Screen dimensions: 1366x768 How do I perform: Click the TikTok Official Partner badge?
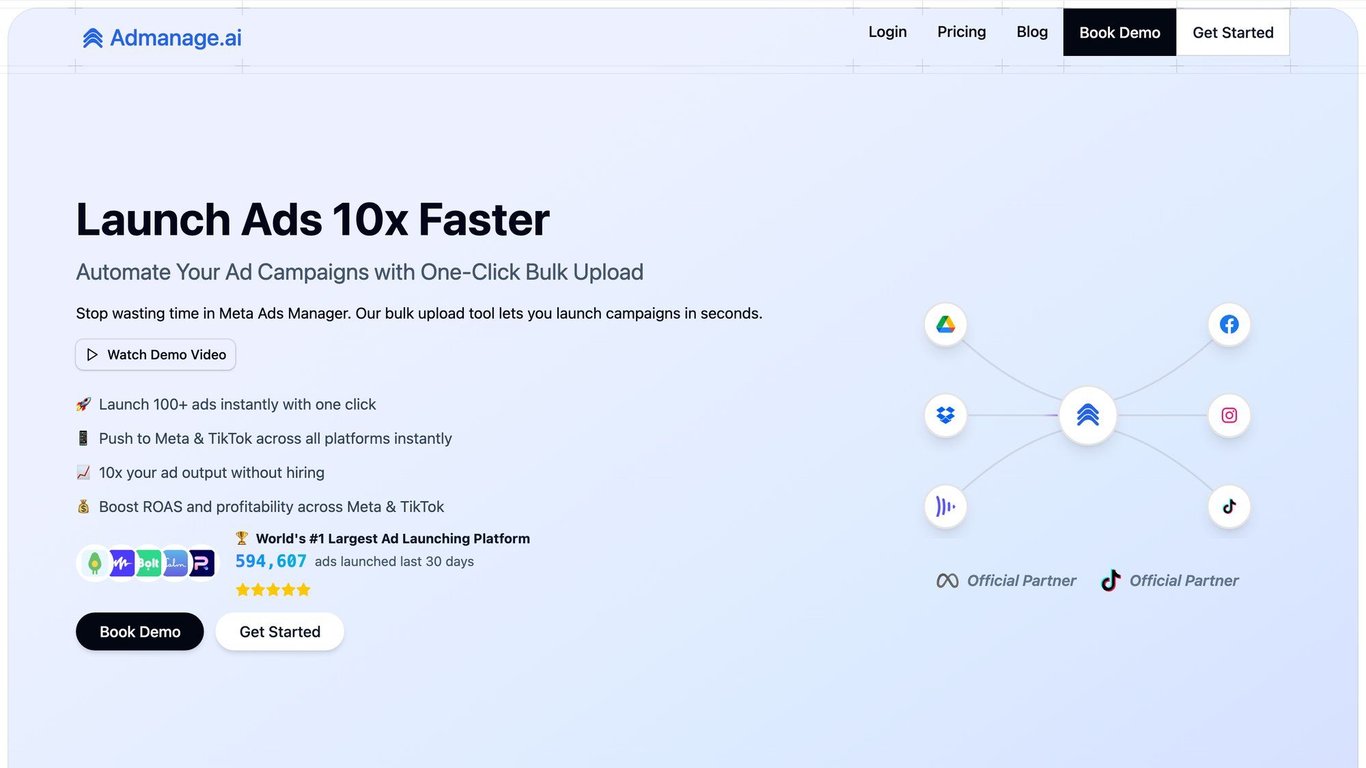[1170, 581]
